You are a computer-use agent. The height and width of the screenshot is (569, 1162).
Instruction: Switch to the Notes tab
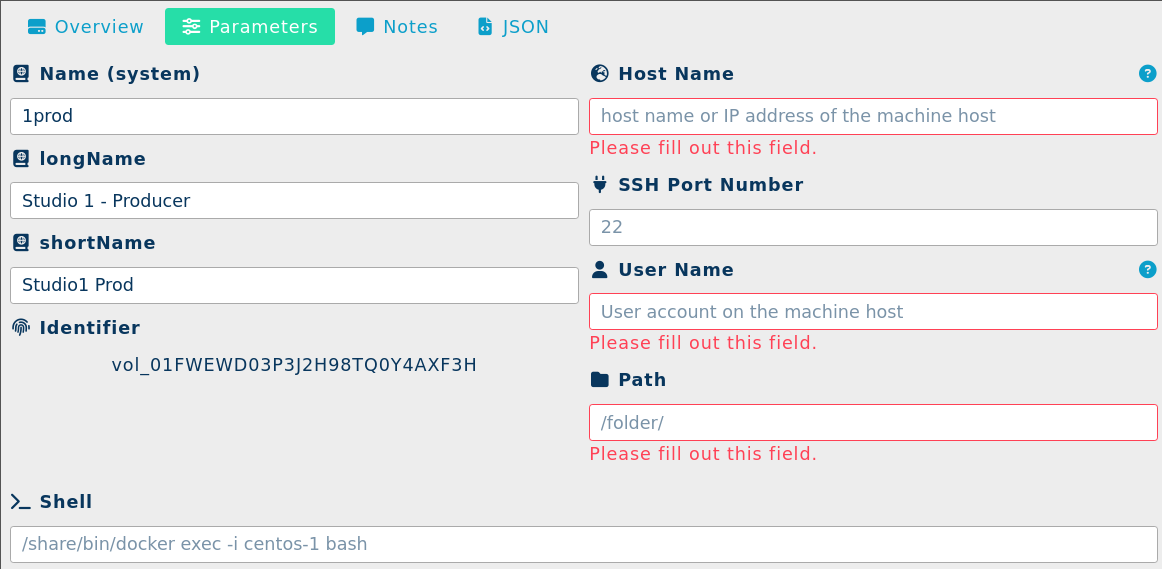coord(397,27)
